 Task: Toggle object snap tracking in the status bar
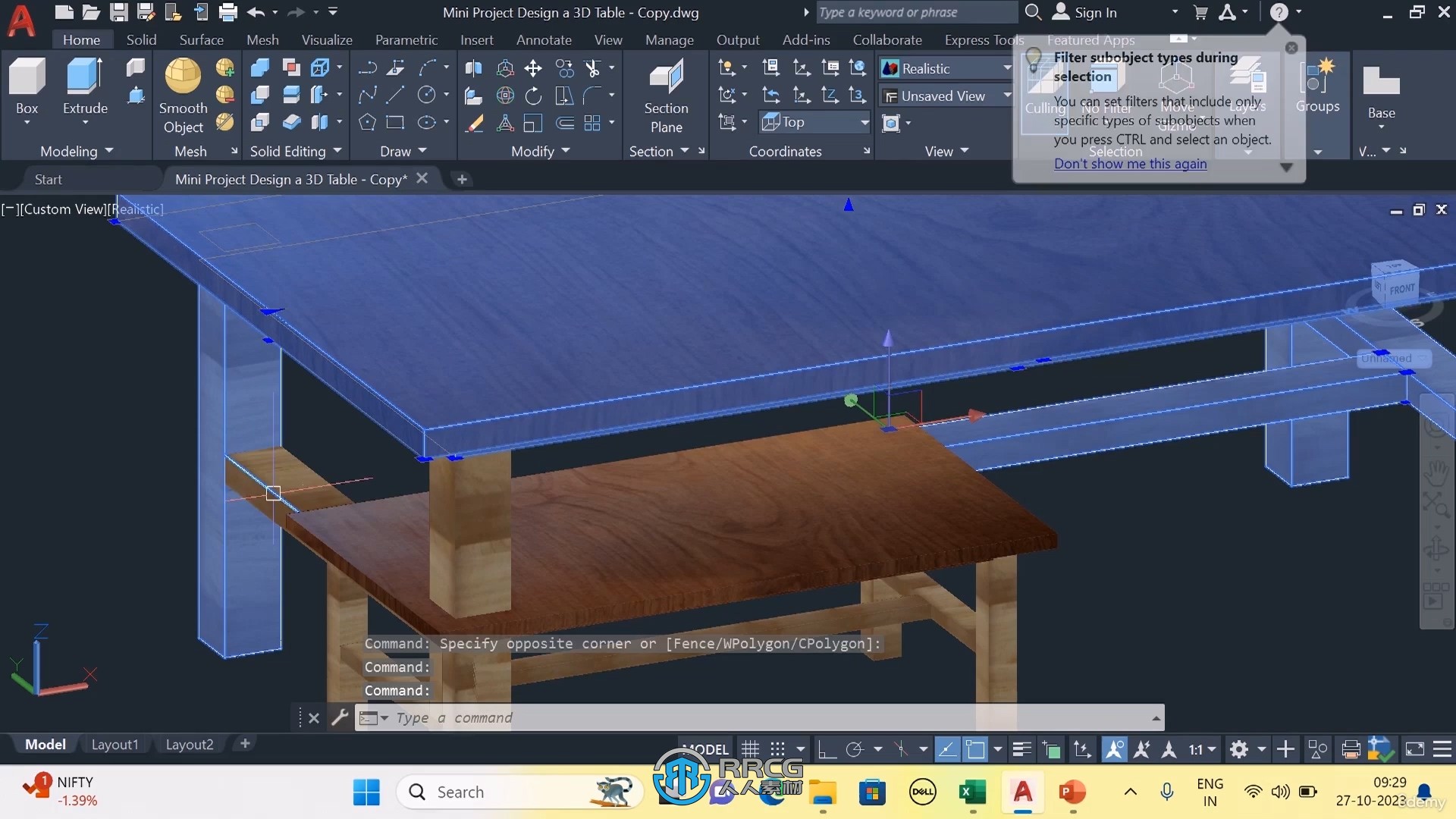[947, 749]
